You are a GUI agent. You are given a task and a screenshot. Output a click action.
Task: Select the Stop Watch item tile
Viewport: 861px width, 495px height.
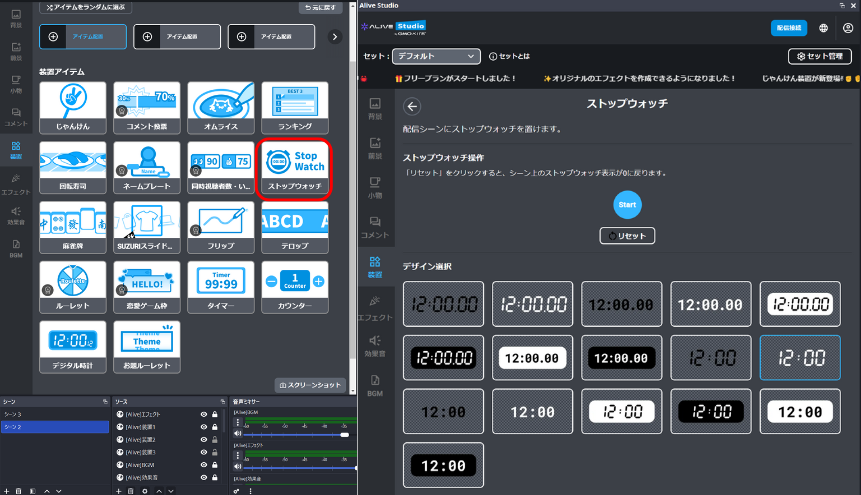pos(295,166)
